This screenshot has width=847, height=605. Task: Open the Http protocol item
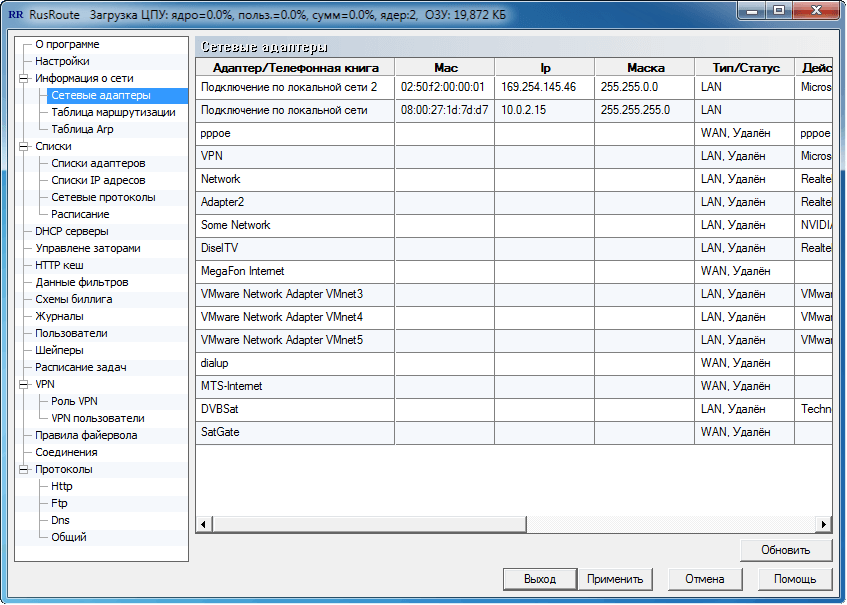pos(61,487)
